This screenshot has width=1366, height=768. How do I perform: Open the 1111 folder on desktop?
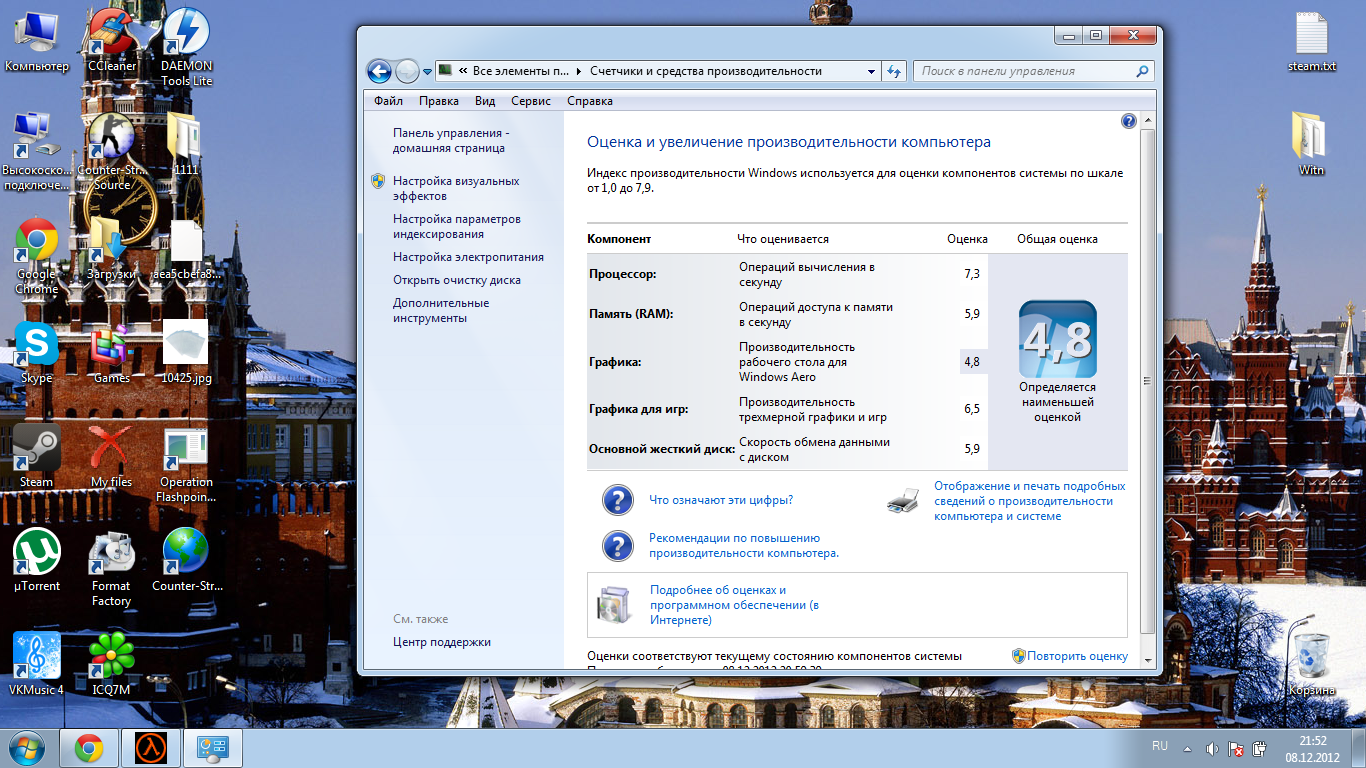tap(187, 144)
